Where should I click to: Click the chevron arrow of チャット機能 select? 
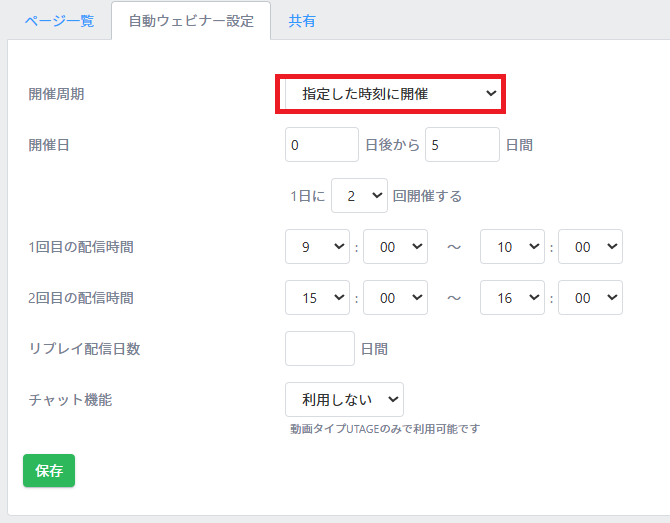[x=393, y=400]
